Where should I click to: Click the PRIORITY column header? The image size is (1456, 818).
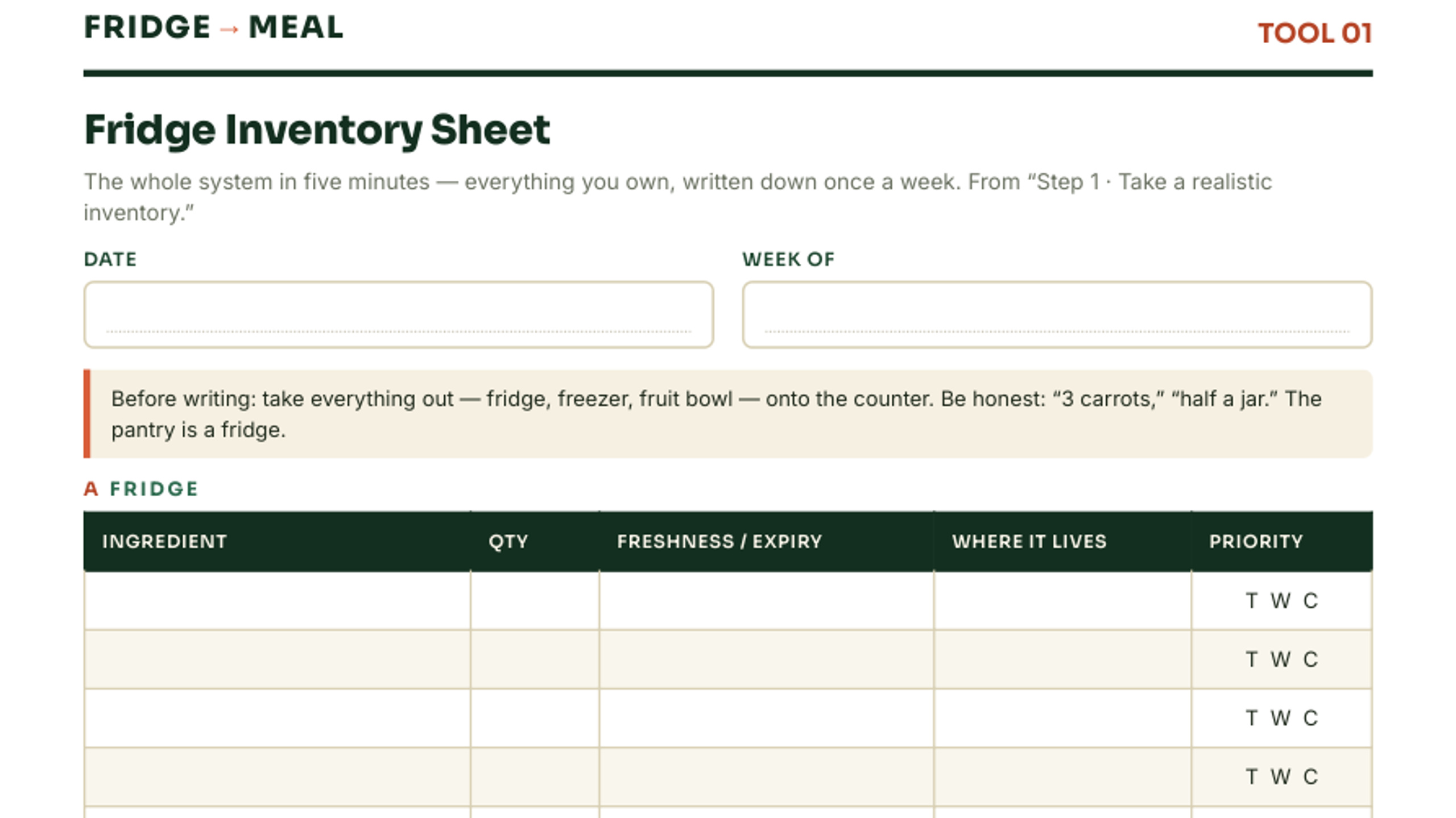click(x=1282, y=541)
